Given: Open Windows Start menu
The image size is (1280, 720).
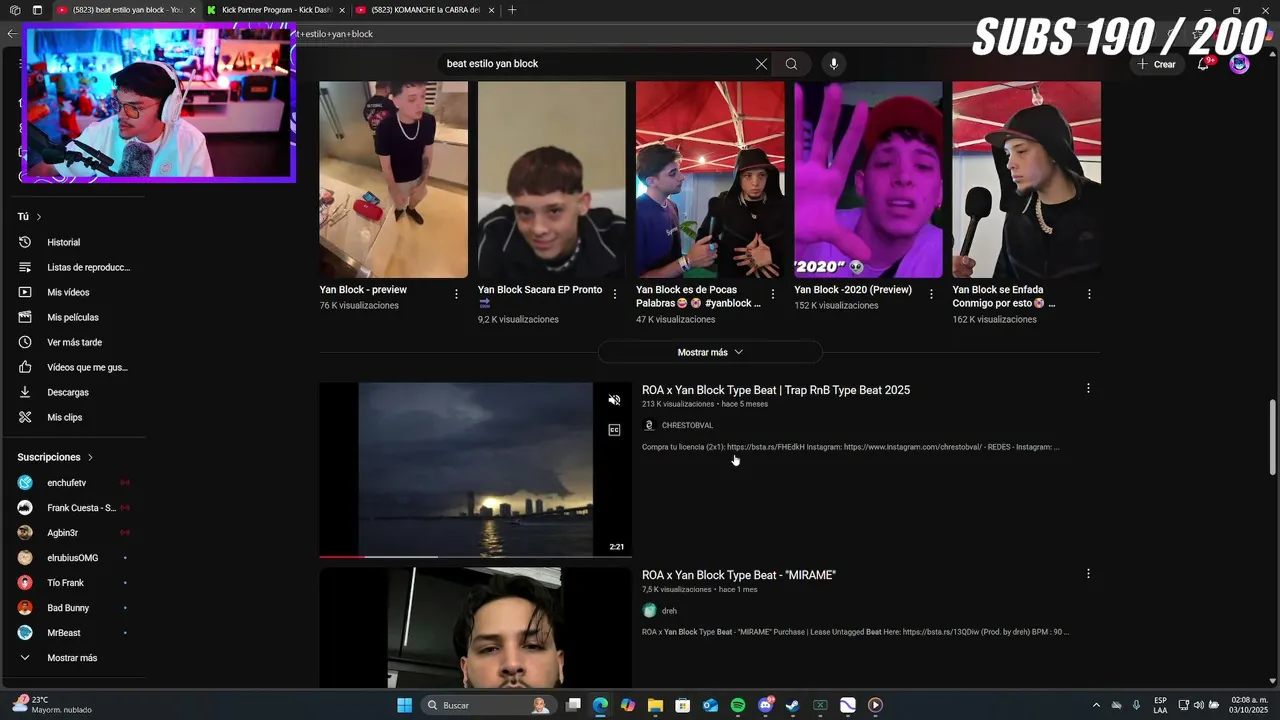Looking at the screenshot, I should [404, 705].
